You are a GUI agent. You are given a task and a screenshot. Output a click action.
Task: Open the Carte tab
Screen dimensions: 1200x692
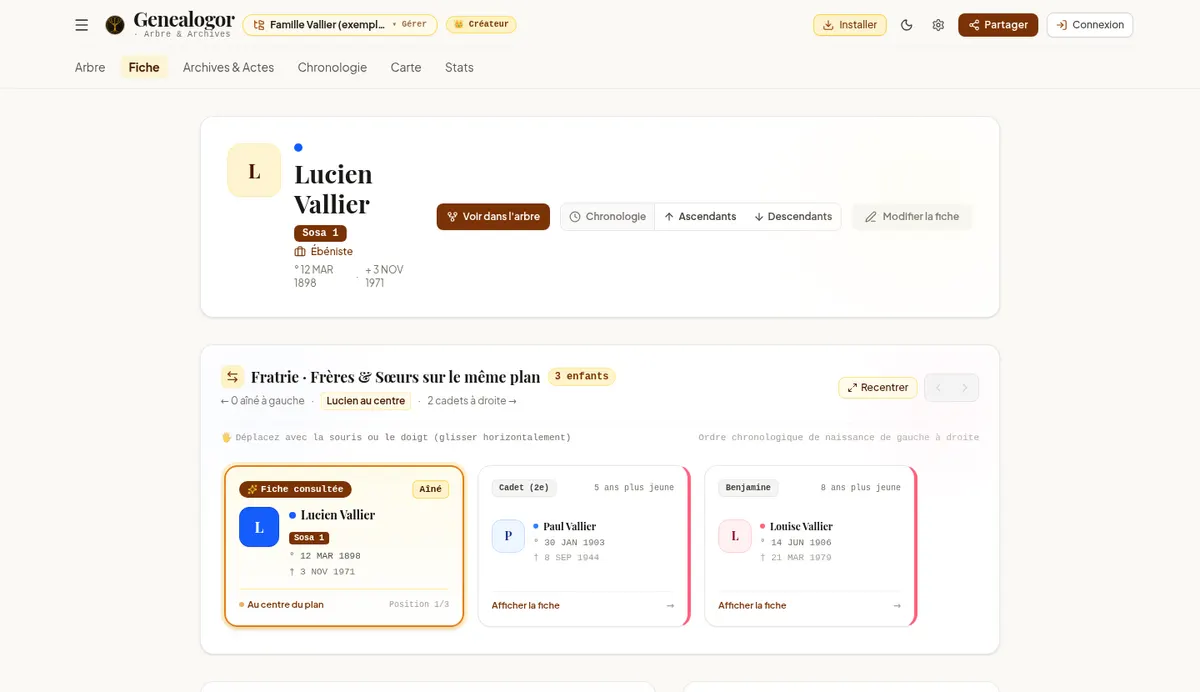406,67
